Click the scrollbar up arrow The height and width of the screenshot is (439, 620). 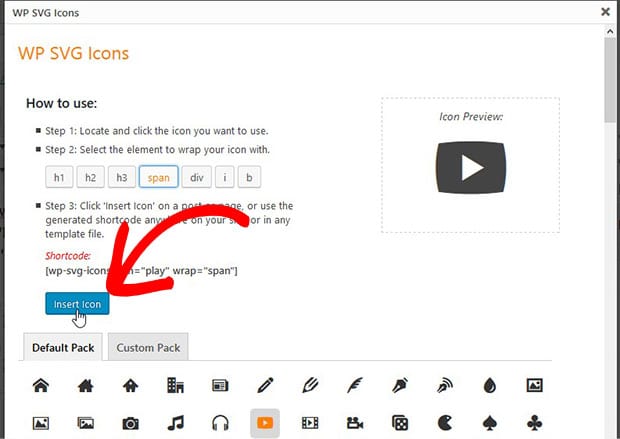[x=610, y=31]
